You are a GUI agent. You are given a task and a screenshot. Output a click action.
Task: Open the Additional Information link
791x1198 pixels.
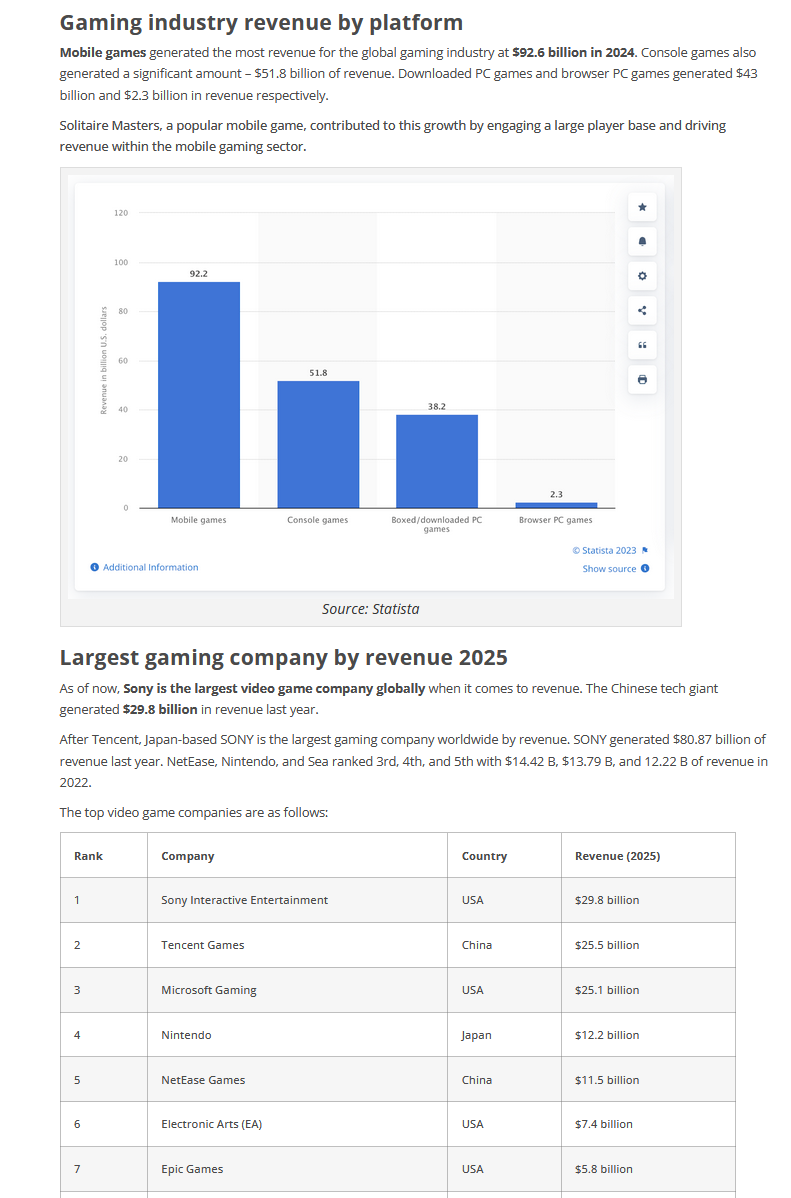click(151, 567)
